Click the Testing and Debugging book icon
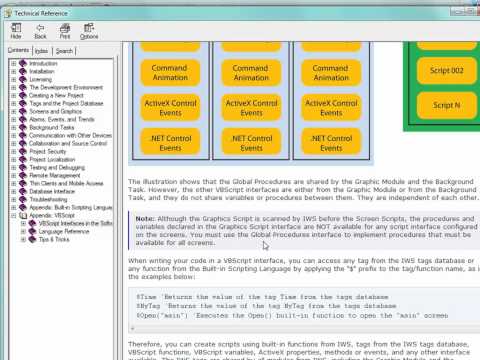The width and height of the screenshot is (480, 360). (23, 167)
